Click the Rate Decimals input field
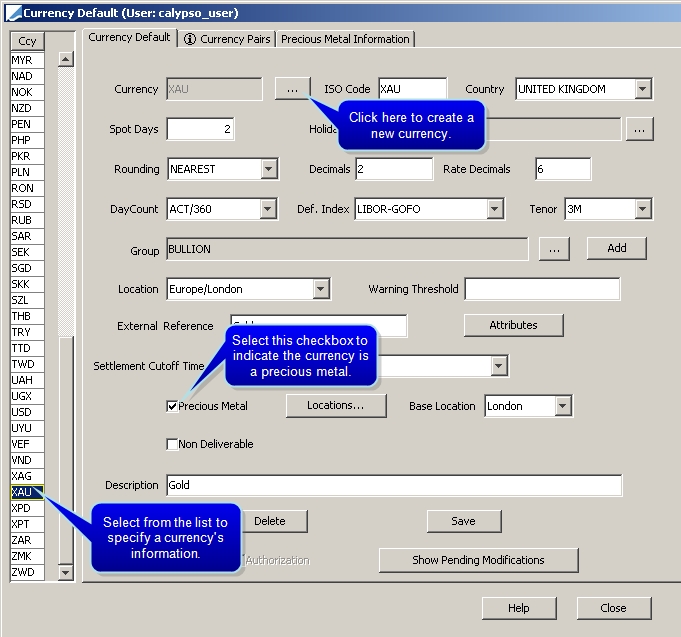This screenshot has width=681, height=637. click(x=563, y=169)
